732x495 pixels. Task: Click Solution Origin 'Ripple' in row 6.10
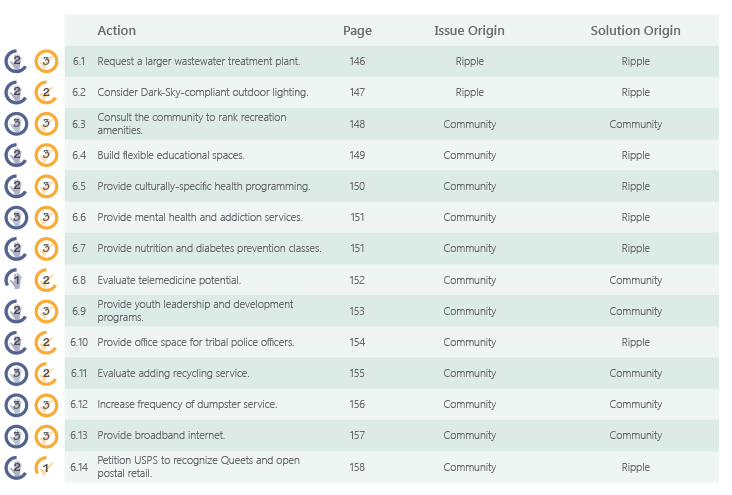[x=635, y=343]
